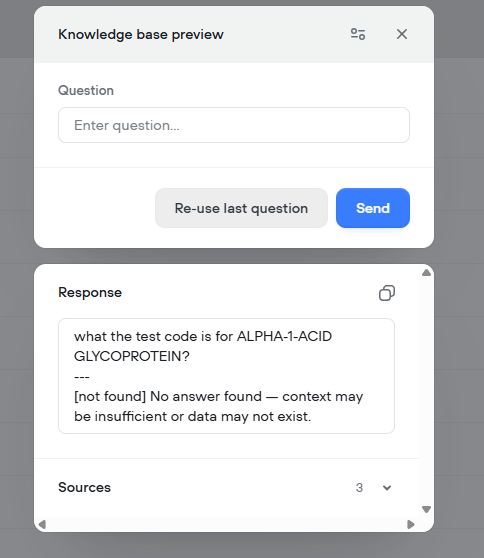Click the Question label above input
The image size is (484, 558).
click(86, 90)
